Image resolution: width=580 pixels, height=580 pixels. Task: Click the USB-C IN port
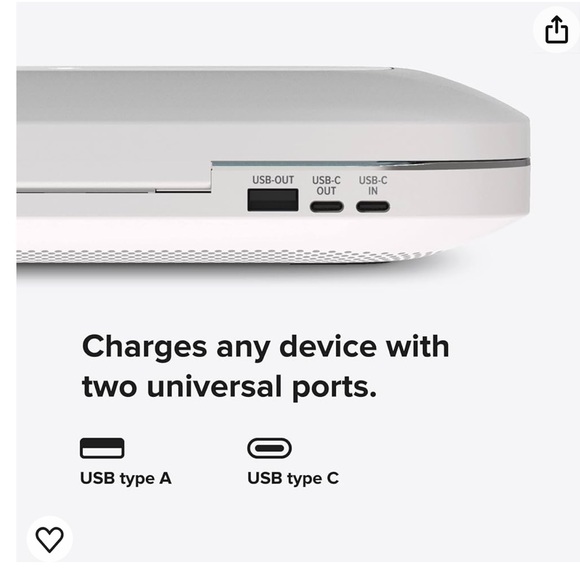pyautogui.click(x=373, y=206)
